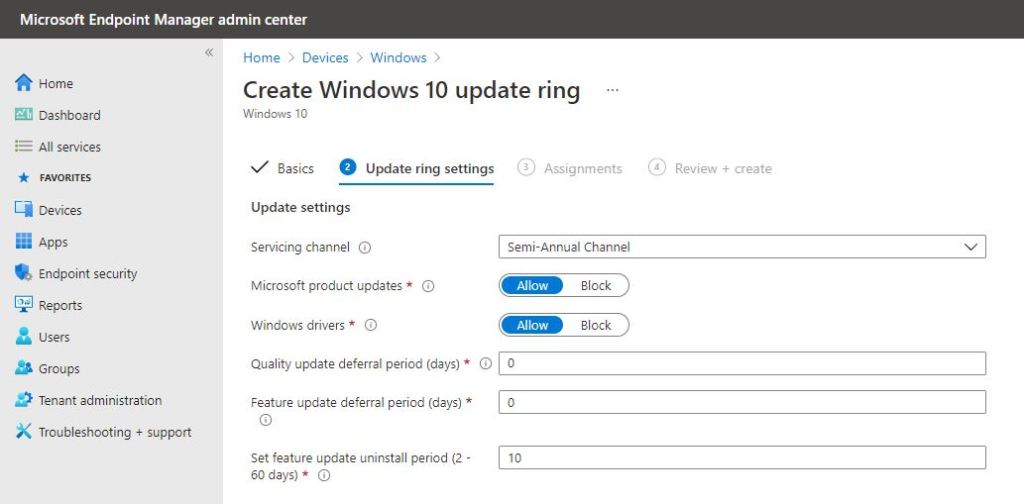Image resolution: width=1024 pixels, height=504 pixels.
Task: Open the Servicing channel dropdown
Action: click(742, 247)
